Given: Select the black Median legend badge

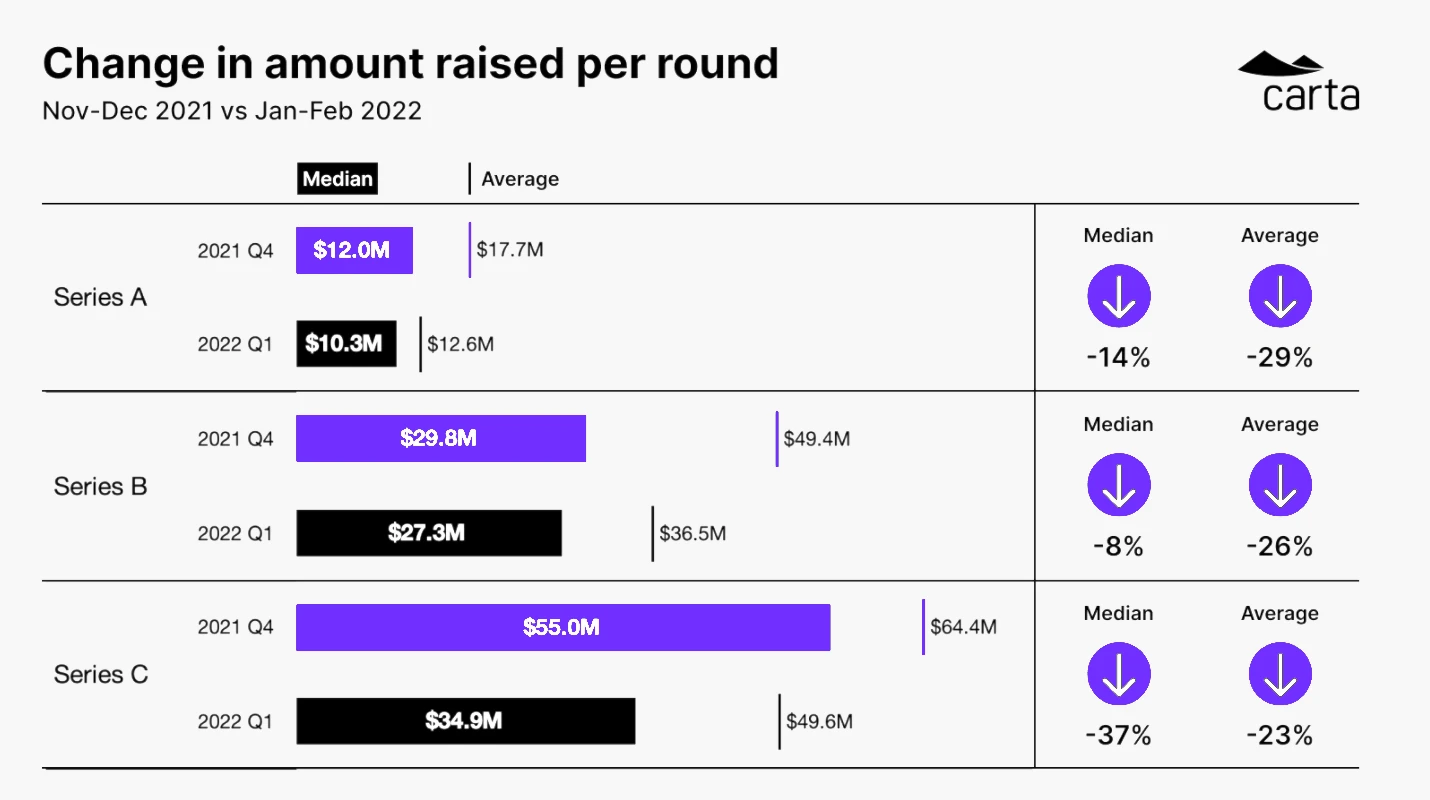Looking at the screenshot, I should point(338,179).
